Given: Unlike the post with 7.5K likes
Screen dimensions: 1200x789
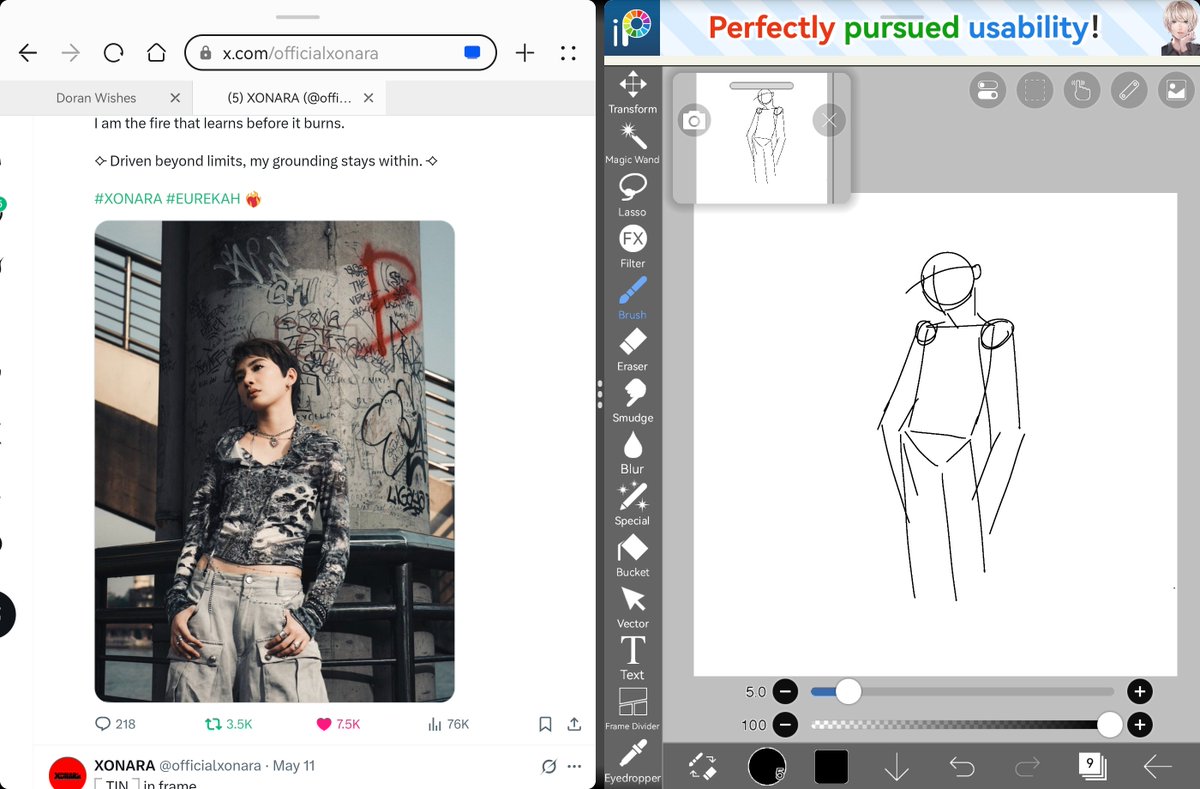Looking at the screenshot, I should click(337, 724).
